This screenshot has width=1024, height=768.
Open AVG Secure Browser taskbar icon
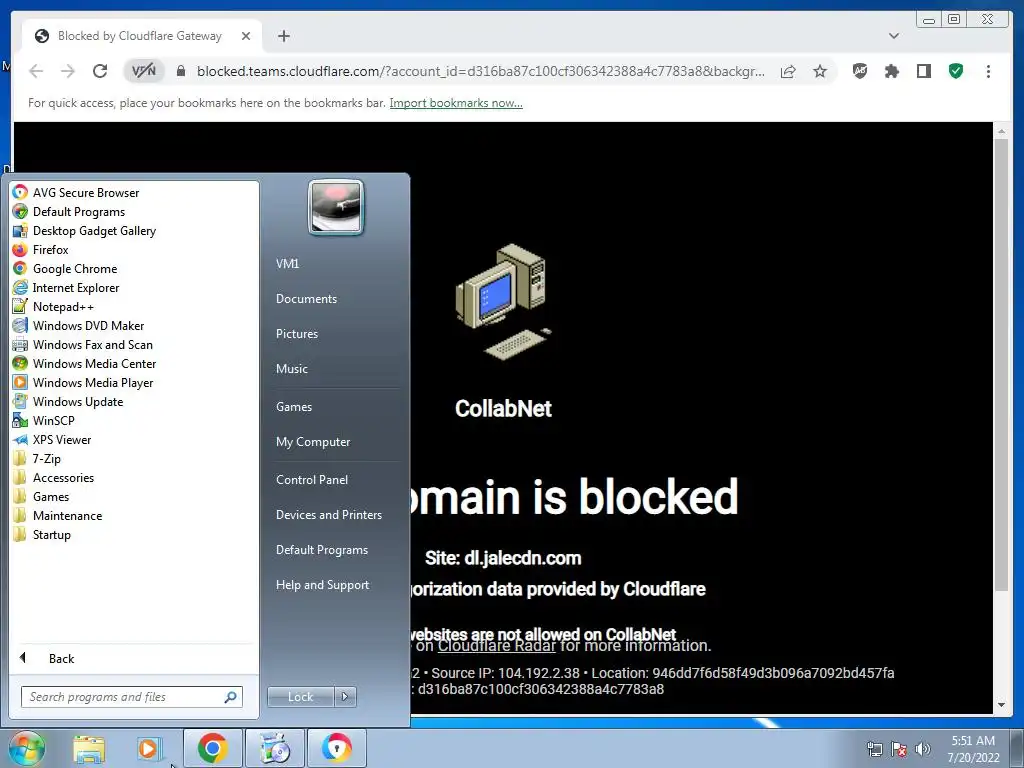[336, 748]
